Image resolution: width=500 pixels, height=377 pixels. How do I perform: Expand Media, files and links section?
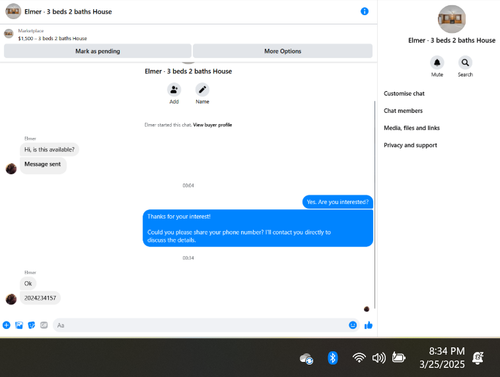coord(412,128)
